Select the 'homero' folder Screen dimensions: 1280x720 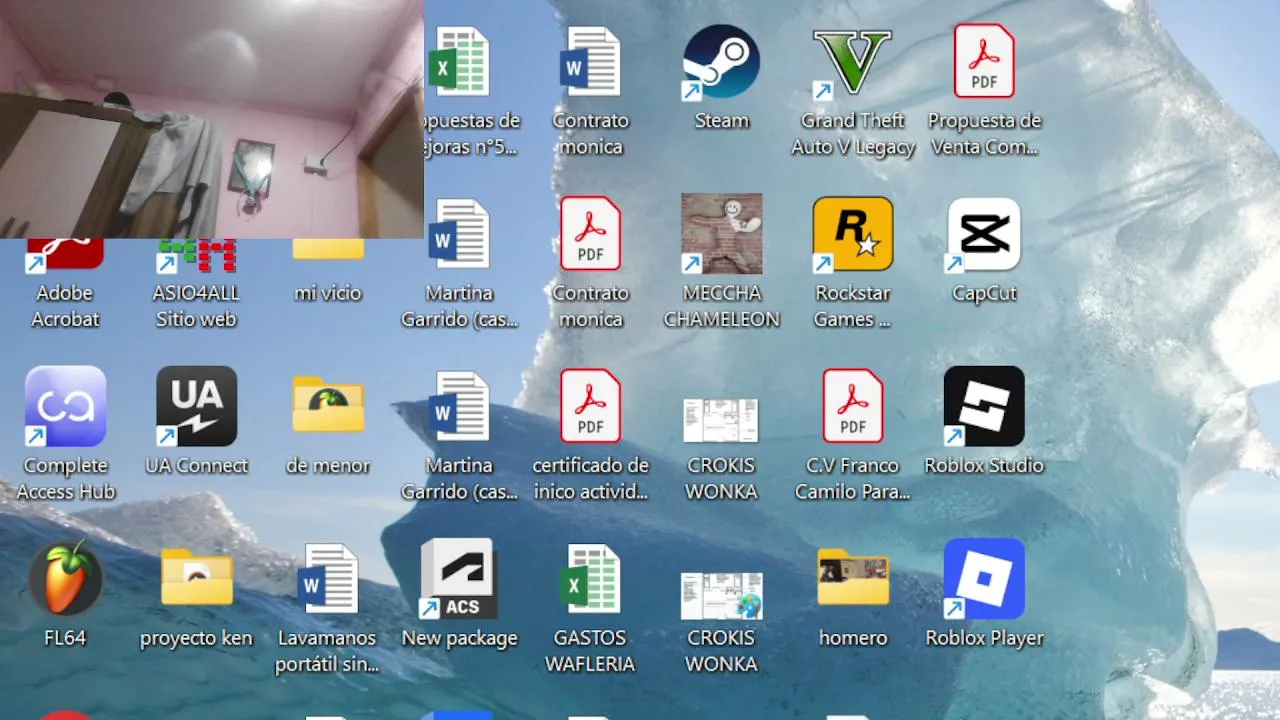coord(852,578)
